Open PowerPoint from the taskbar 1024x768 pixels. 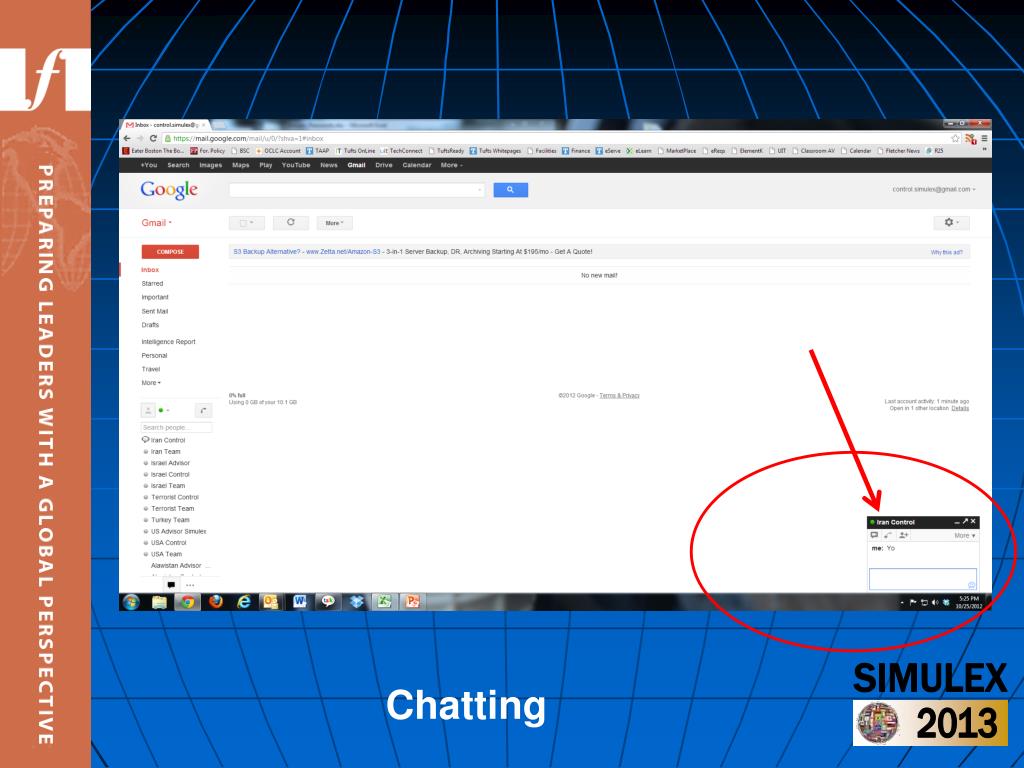point(412,602)
